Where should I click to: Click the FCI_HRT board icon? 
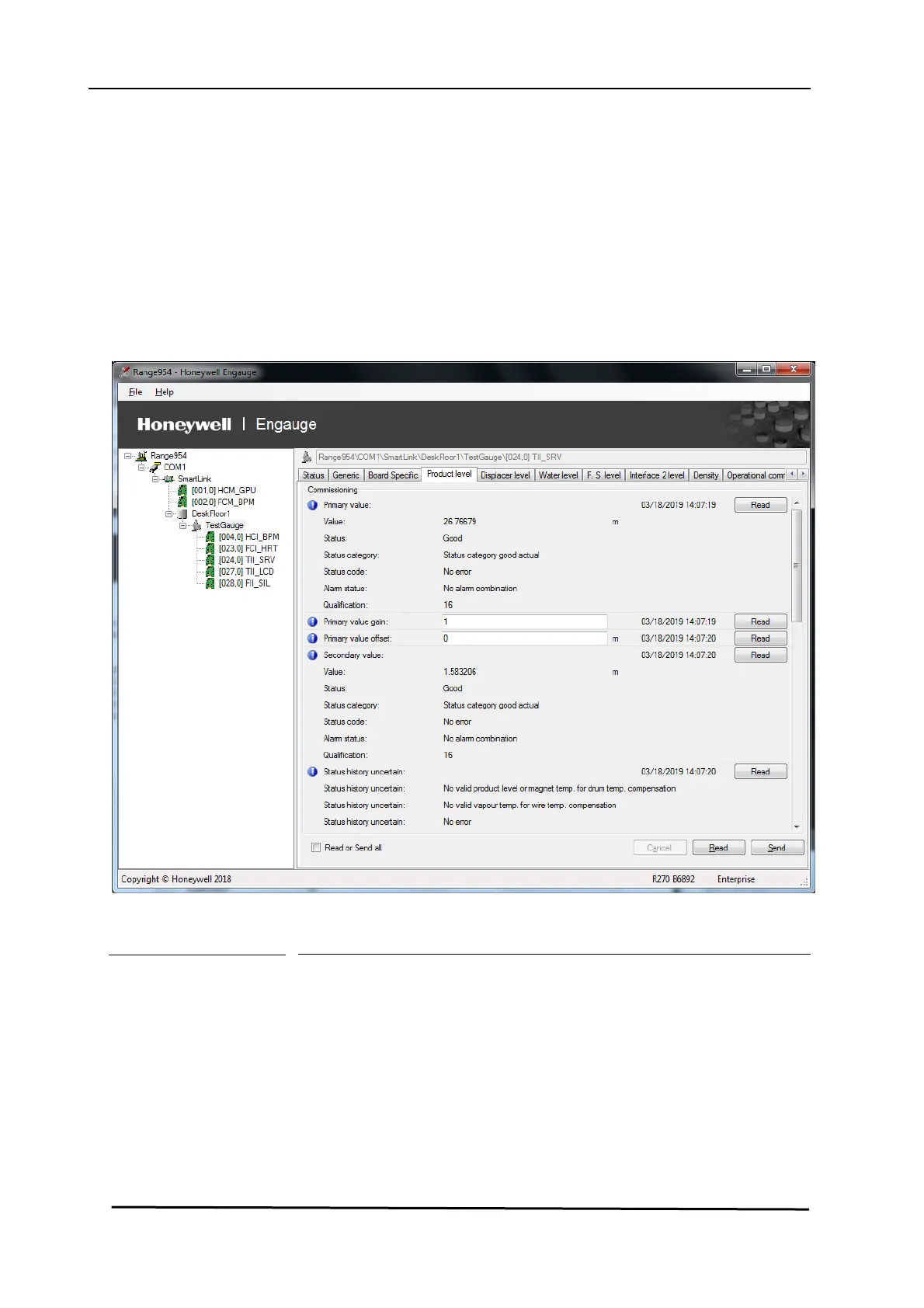(x=210, y=549)
